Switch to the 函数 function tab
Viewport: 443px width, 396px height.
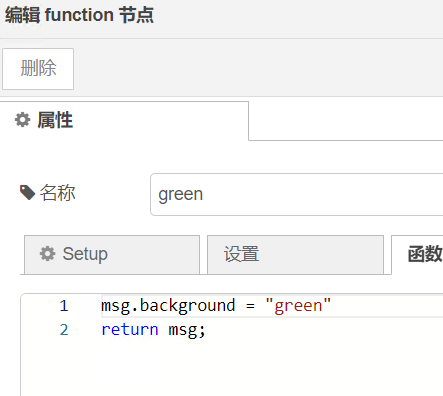click(x=417, y=255)
